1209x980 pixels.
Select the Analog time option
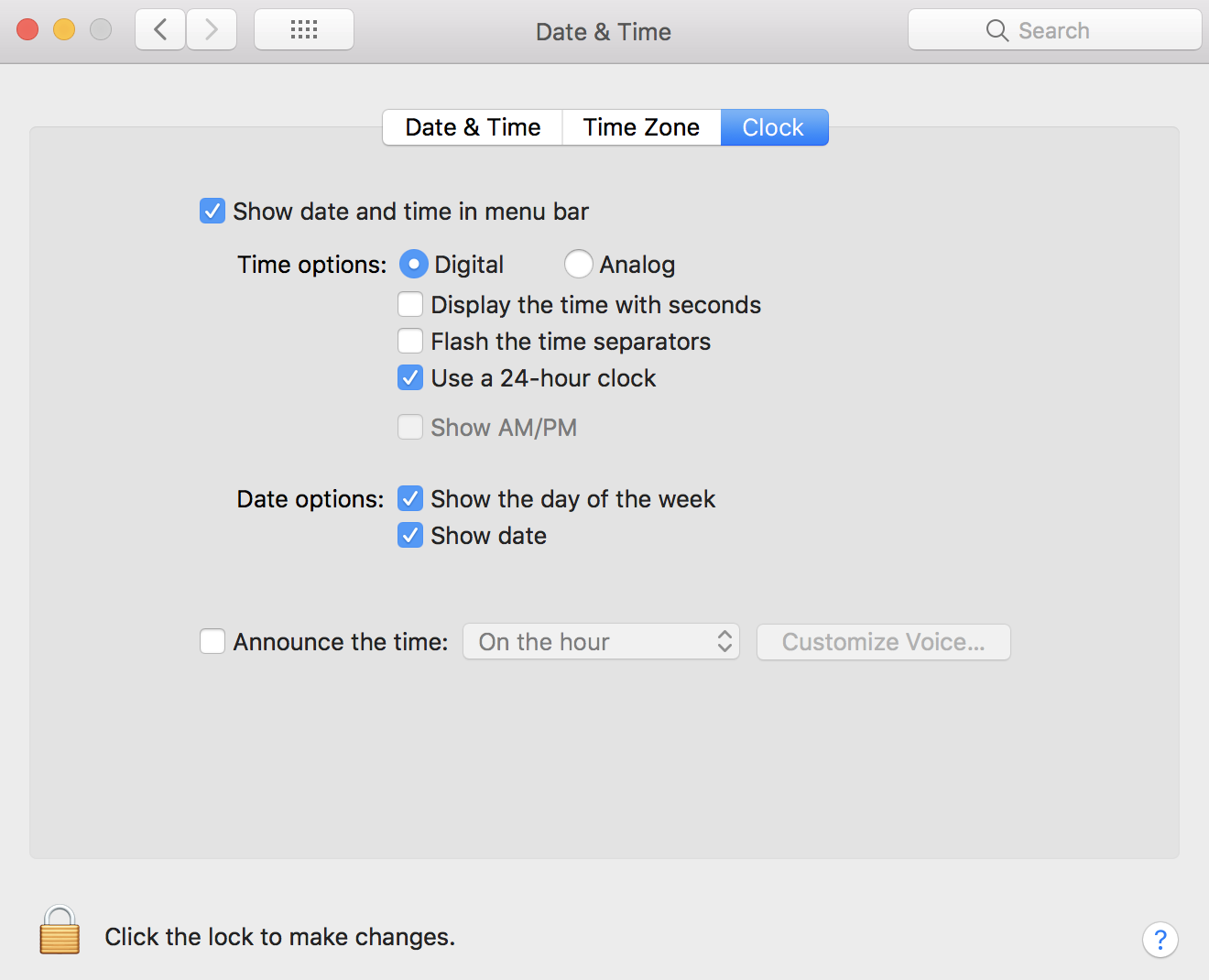578,265
